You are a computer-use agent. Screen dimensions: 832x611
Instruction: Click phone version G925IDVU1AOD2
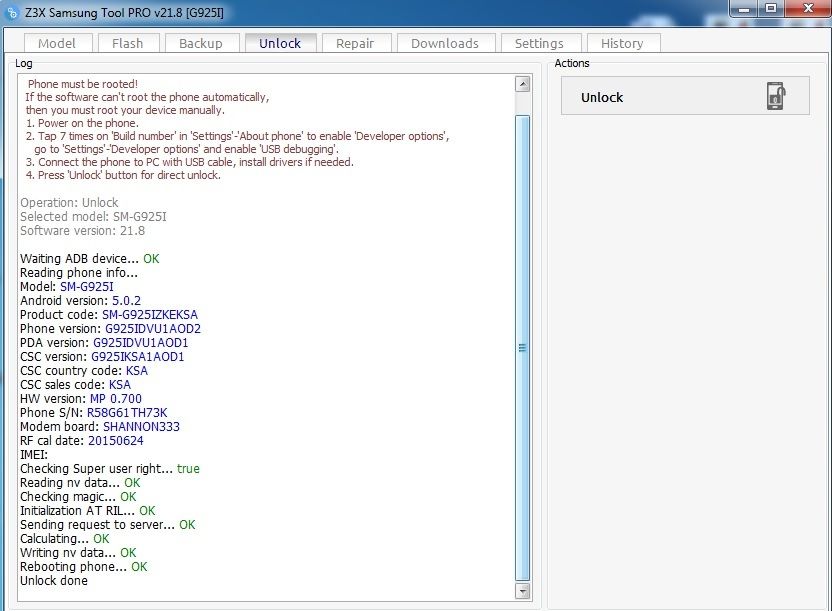click(153, 329)
